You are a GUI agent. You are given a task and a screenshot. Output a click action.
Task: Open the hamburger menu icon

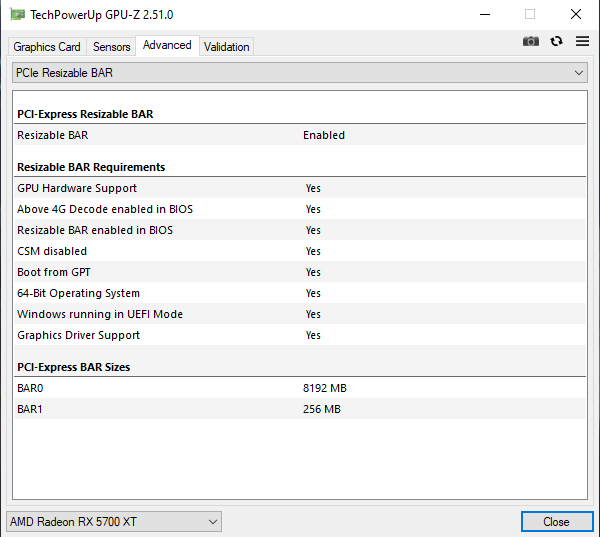tap(582, 41)
